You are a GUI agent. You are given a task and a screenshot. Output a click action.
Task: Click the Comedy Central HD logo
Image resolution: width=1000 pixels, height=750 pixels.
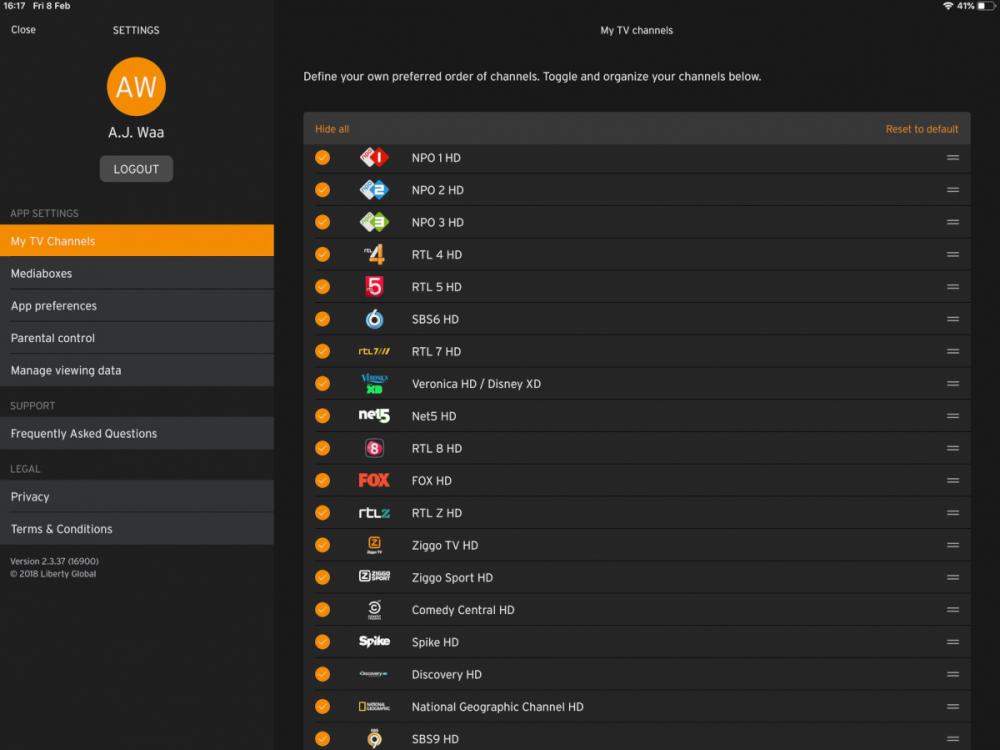tap(374, 610)
